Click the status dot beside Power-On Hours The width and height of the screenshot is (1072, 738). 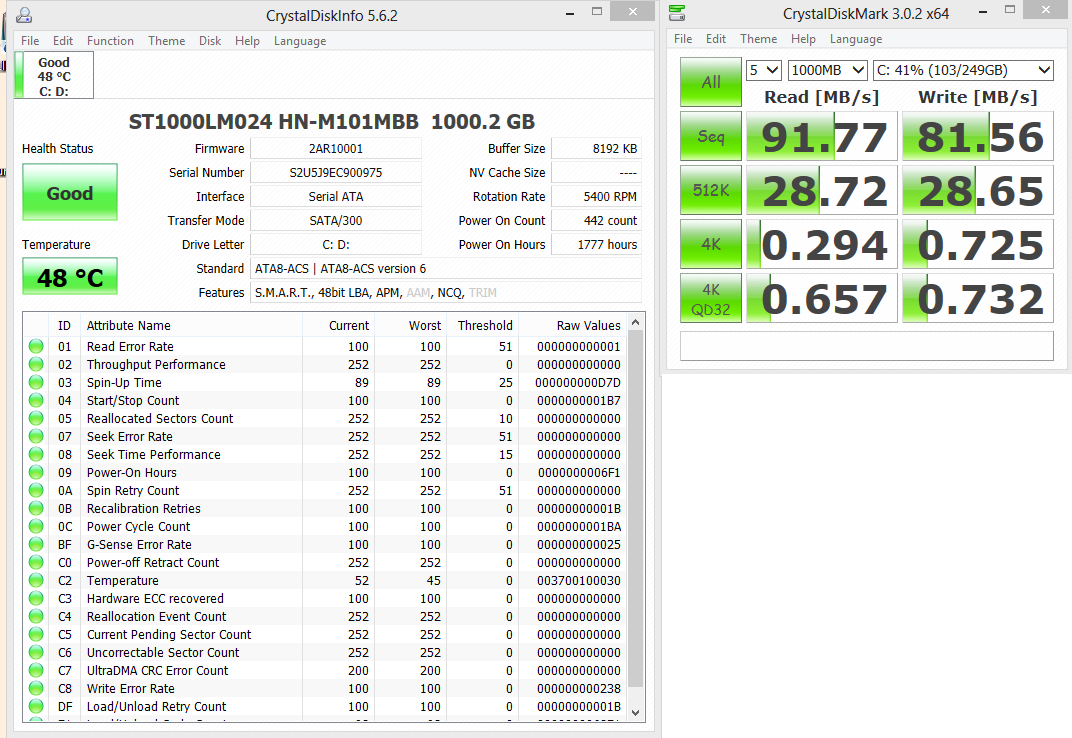[36, 473]
